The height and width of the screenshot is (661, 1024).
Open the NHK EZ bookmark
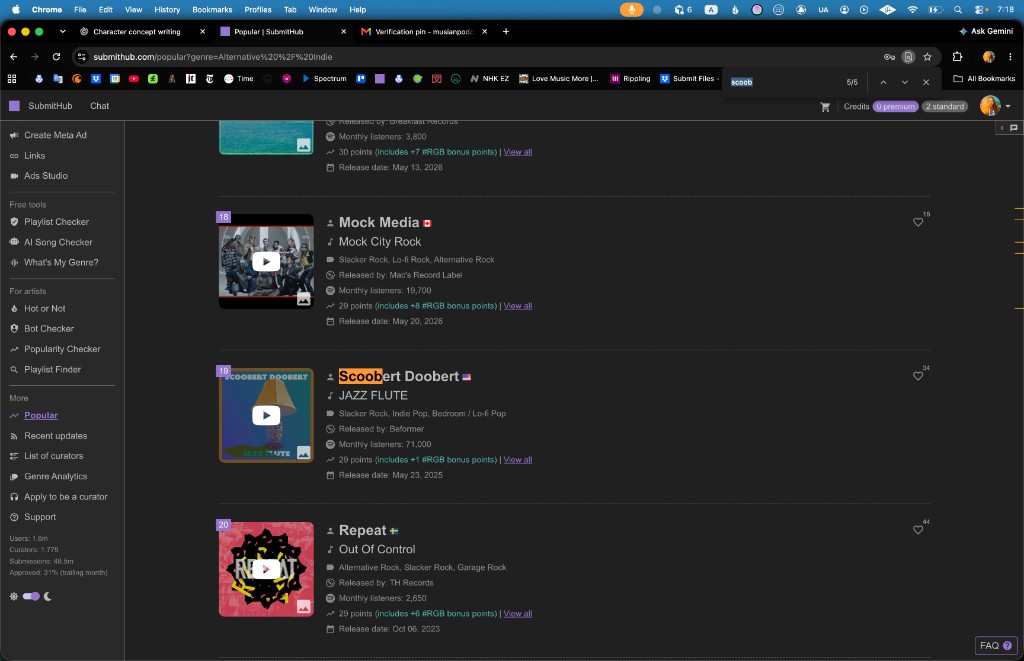(489, 78)
